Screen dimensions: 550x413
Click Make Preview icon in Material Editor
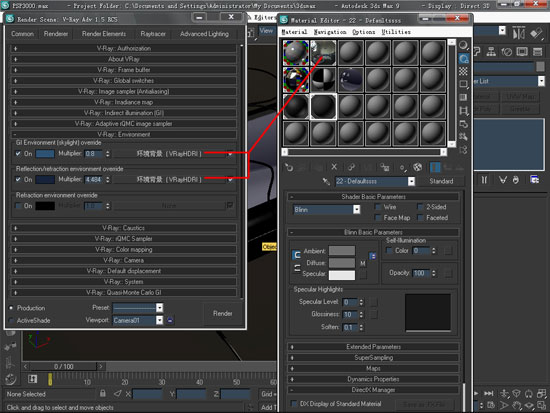click(463, 111)
